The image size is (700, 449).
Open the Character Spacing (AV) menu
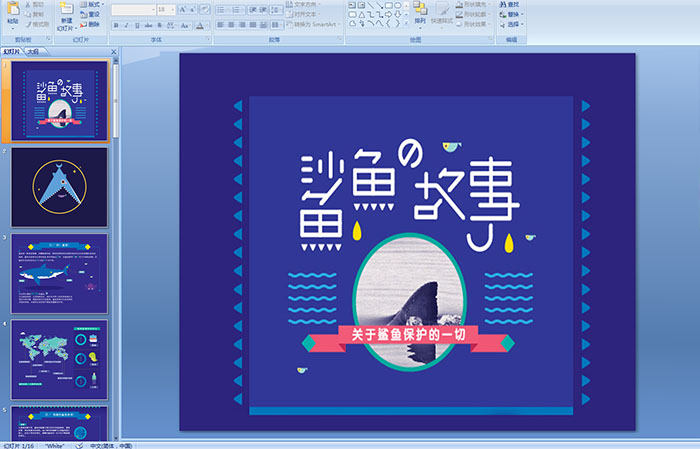(x=171, y=25)
